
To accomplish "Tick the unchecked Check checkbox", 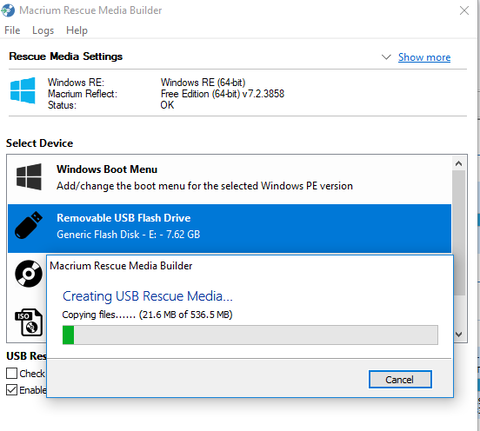I will 12,373.
